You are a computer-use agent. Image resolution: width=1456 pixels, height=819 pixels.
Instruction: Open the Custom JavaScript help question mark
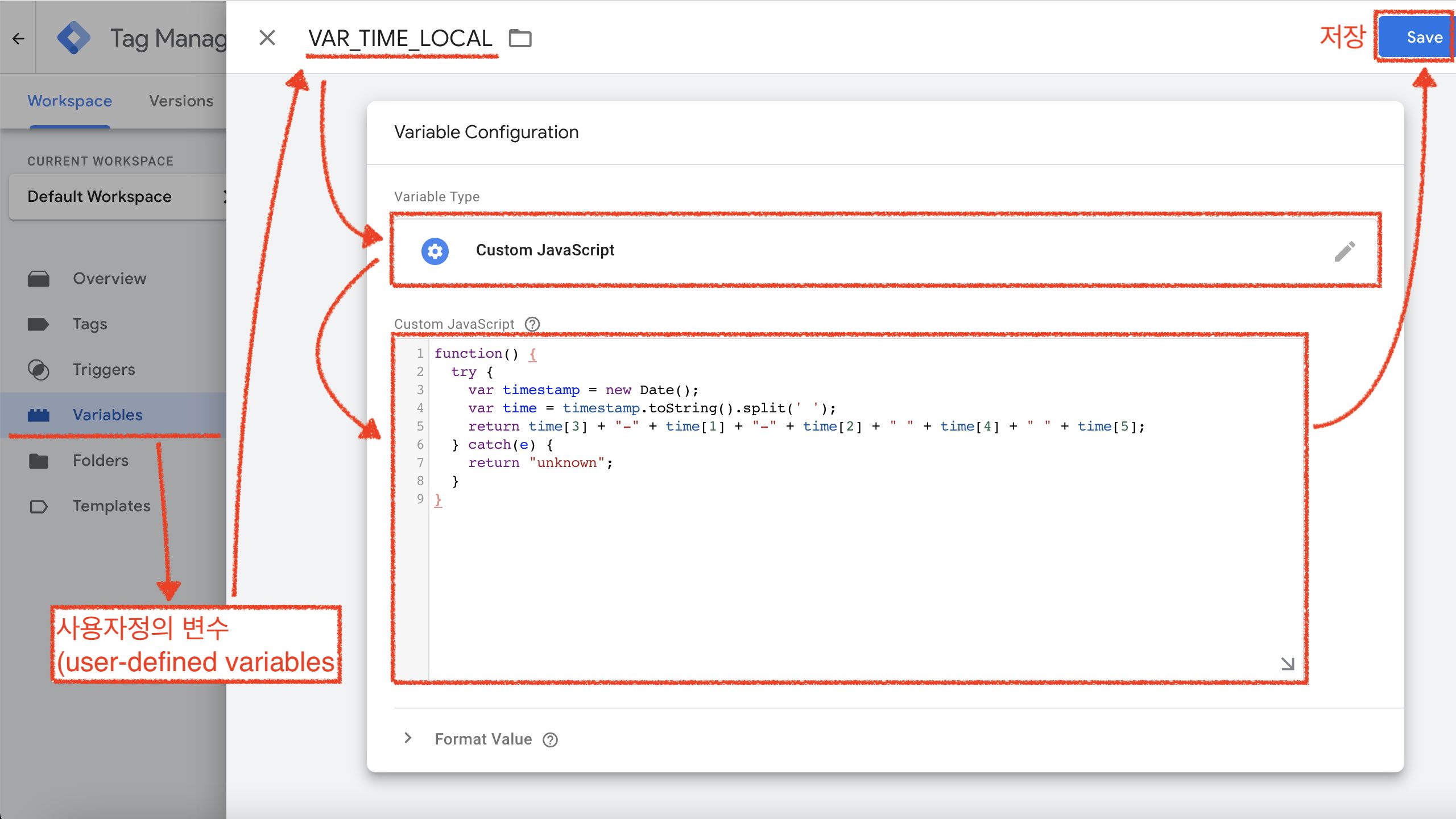pyautogui.click(x=533, y=324)
